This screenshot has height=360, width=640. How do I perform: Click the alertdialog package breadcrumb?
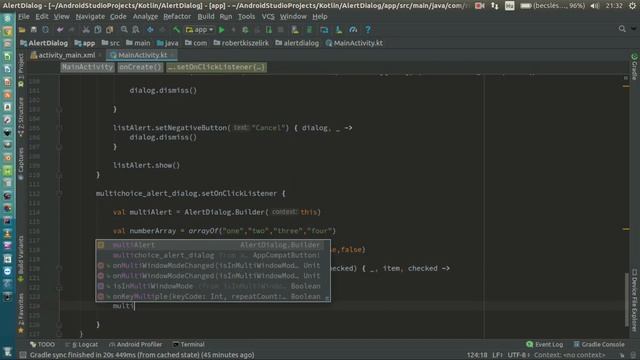297,43
